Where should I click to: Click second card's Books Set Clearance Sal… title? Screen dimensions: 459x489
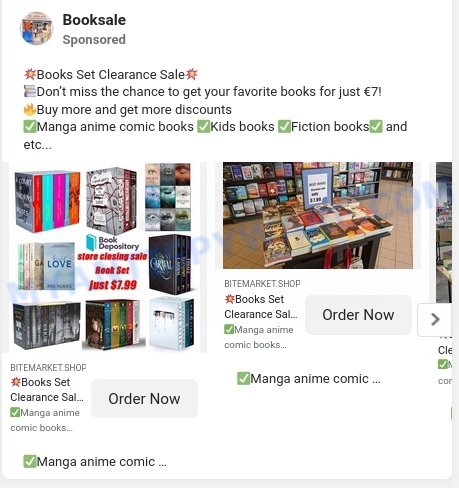[261, 307]
